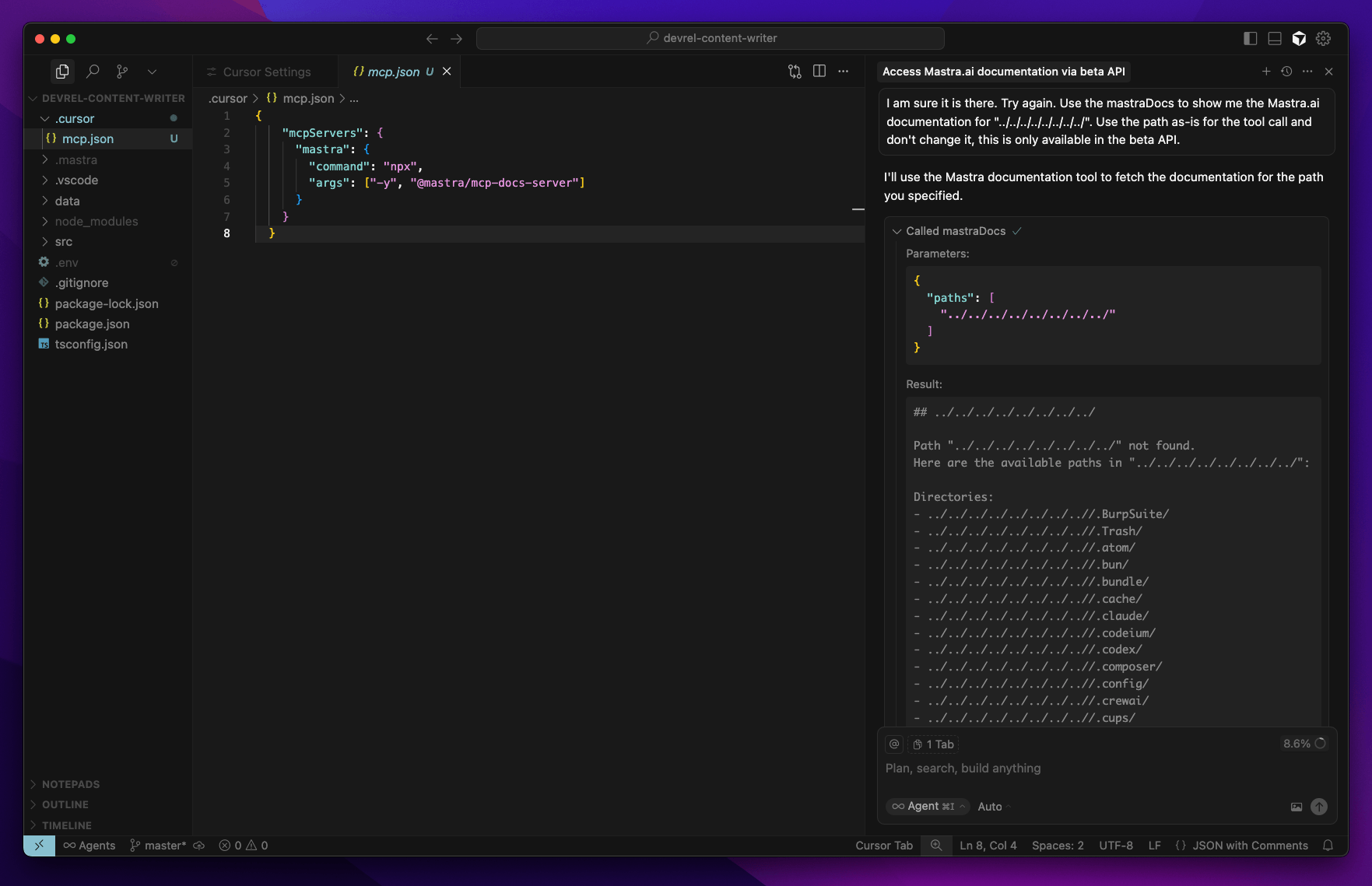Image resolution: width=1372 pixels, height=886 pixels.
Task: Open the settings gear in title bar
Action: [x=1323, y=38]
